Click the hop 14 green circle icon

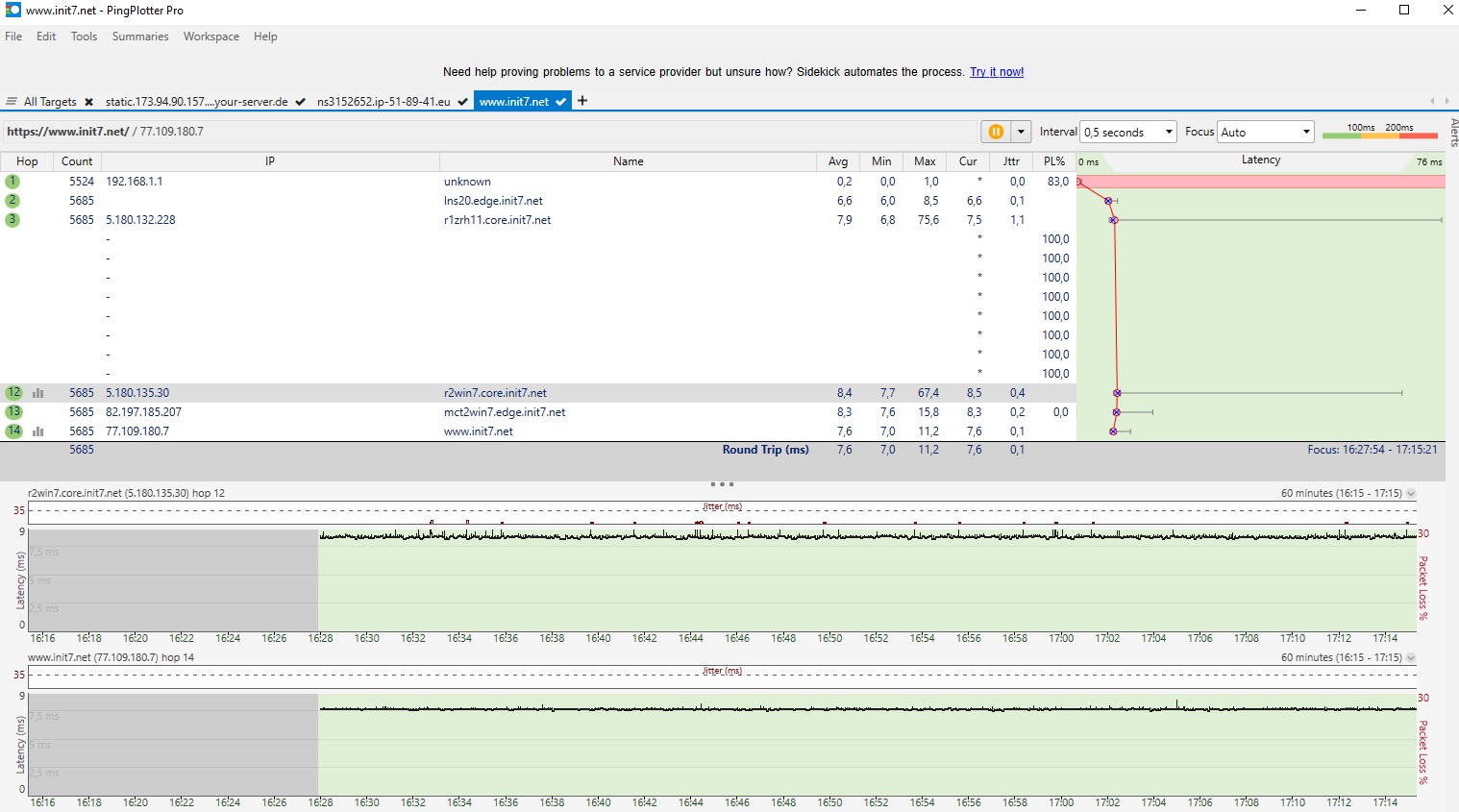pyautogui.click(x=13, y=431)
